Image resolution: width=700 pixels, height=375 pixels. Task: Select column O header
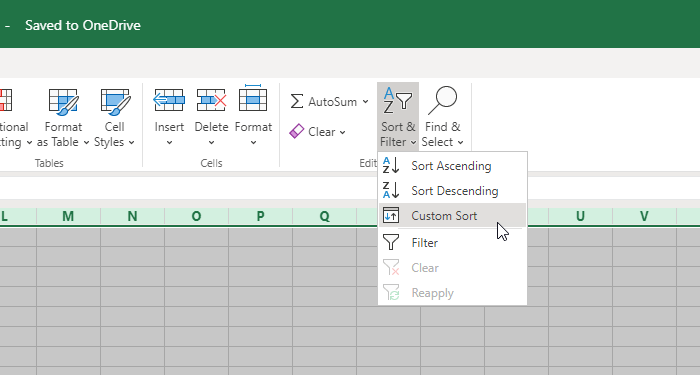196,216
